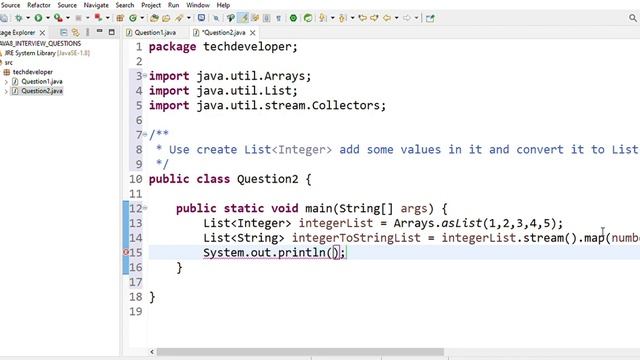The width and height of the screenshot is (640, 360).
Task: Open the New Java Package icon
Action: tap(120, 18)
